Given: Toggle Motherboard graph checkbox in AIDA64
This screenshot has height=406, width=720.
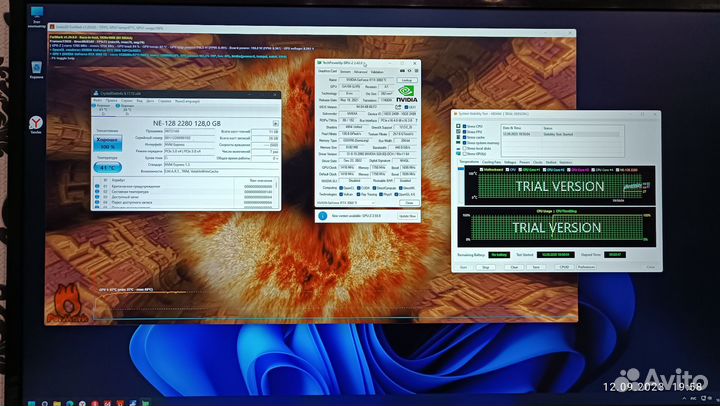Looking at the screenshot, I should (481, 169).
